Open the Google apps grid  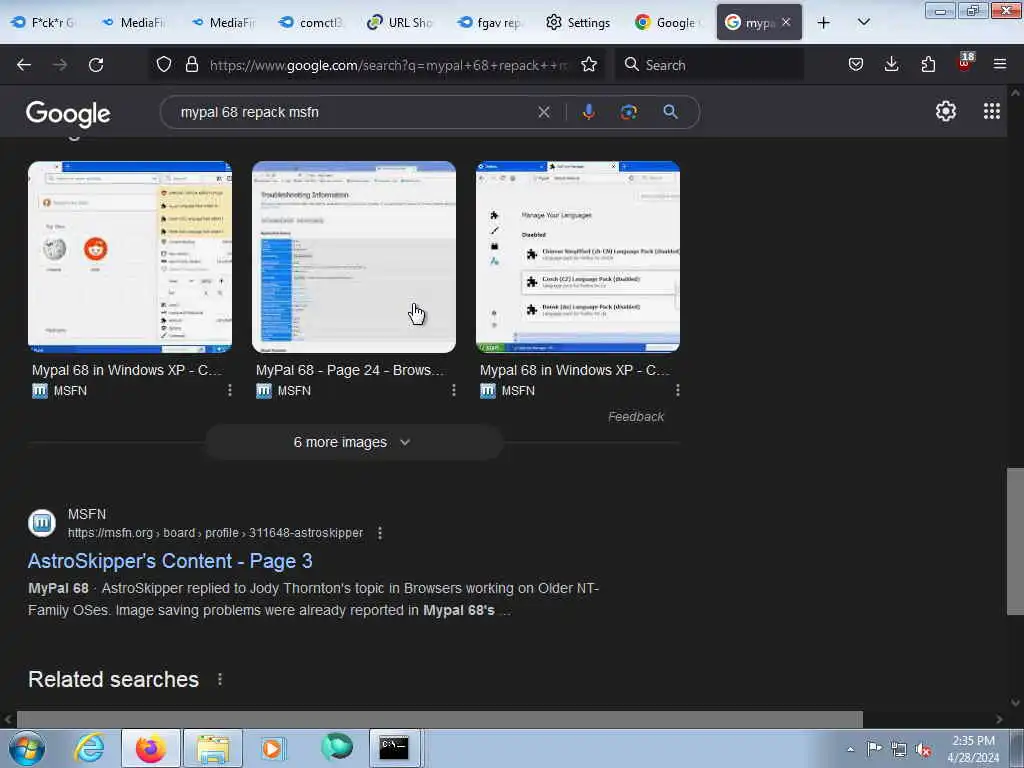[991, 111]
